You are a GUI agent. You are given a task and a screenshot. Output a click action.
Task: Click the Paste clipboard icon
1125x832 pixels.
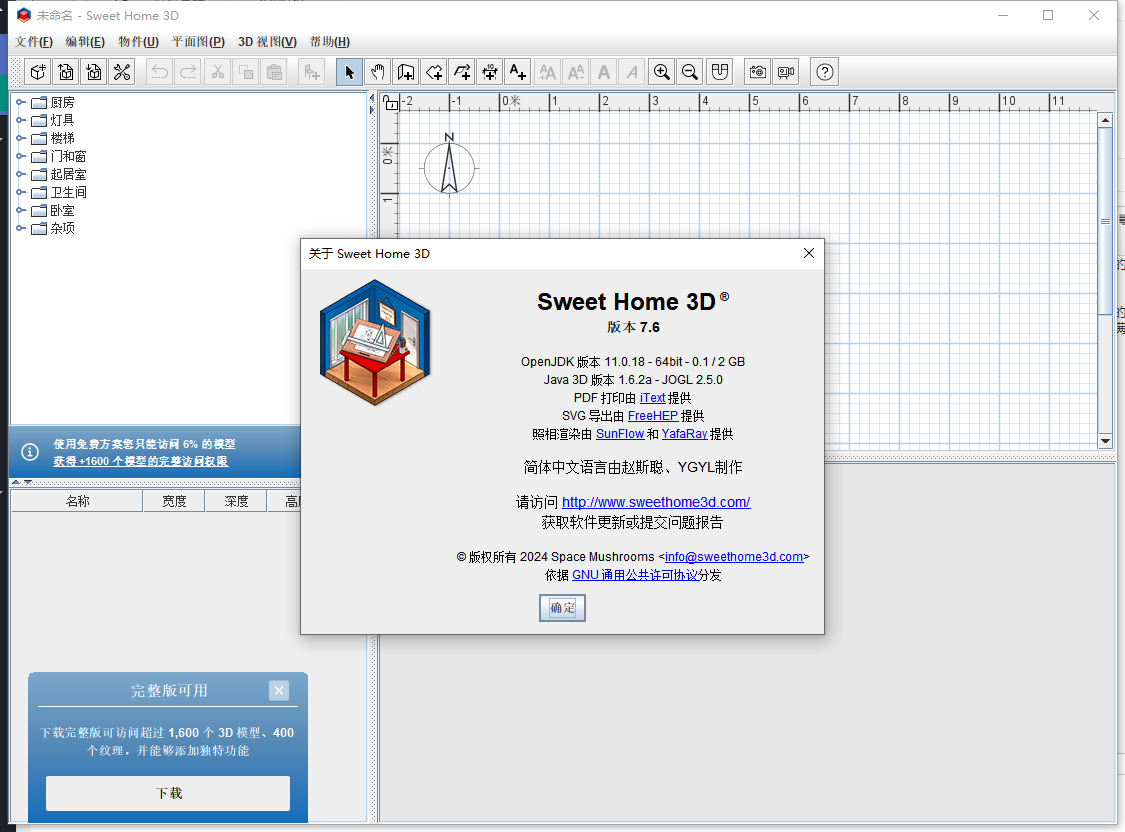pos(274,72)
